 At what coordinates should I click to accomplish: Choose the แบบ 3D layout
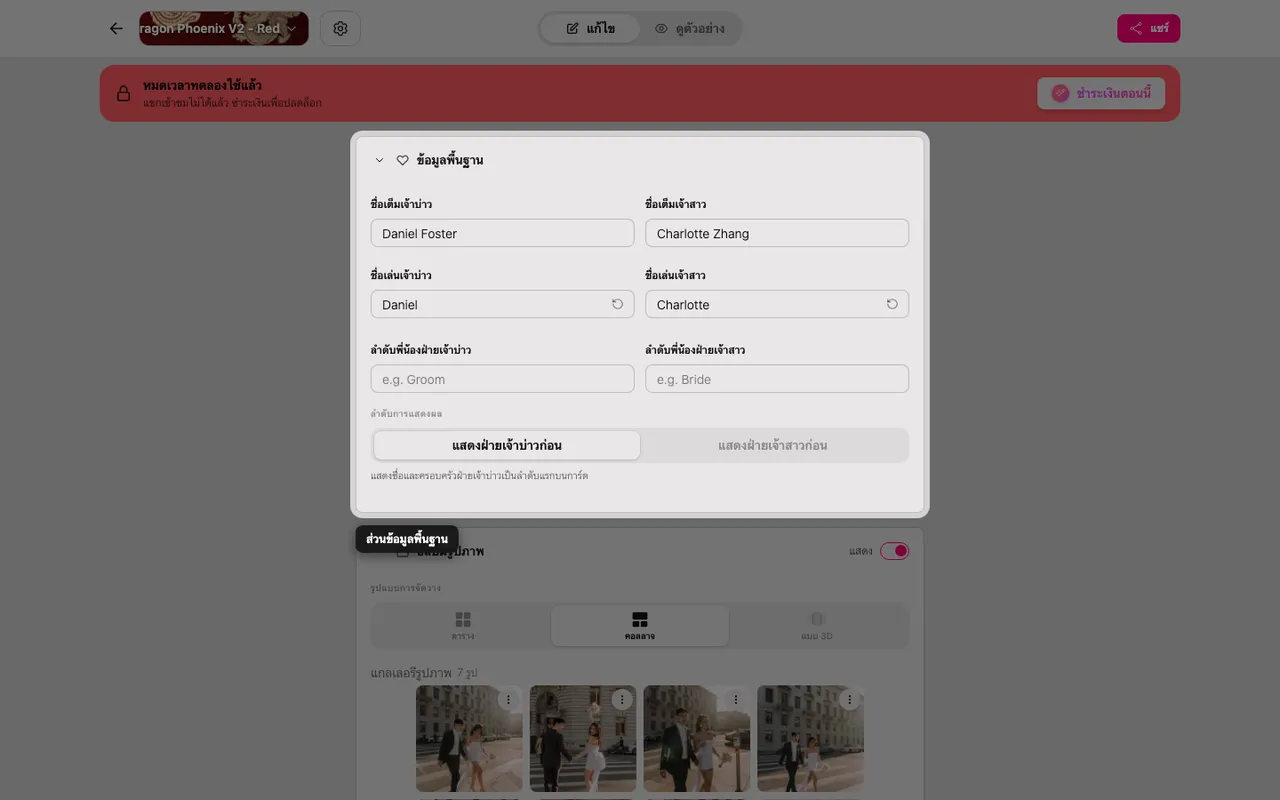817,626
